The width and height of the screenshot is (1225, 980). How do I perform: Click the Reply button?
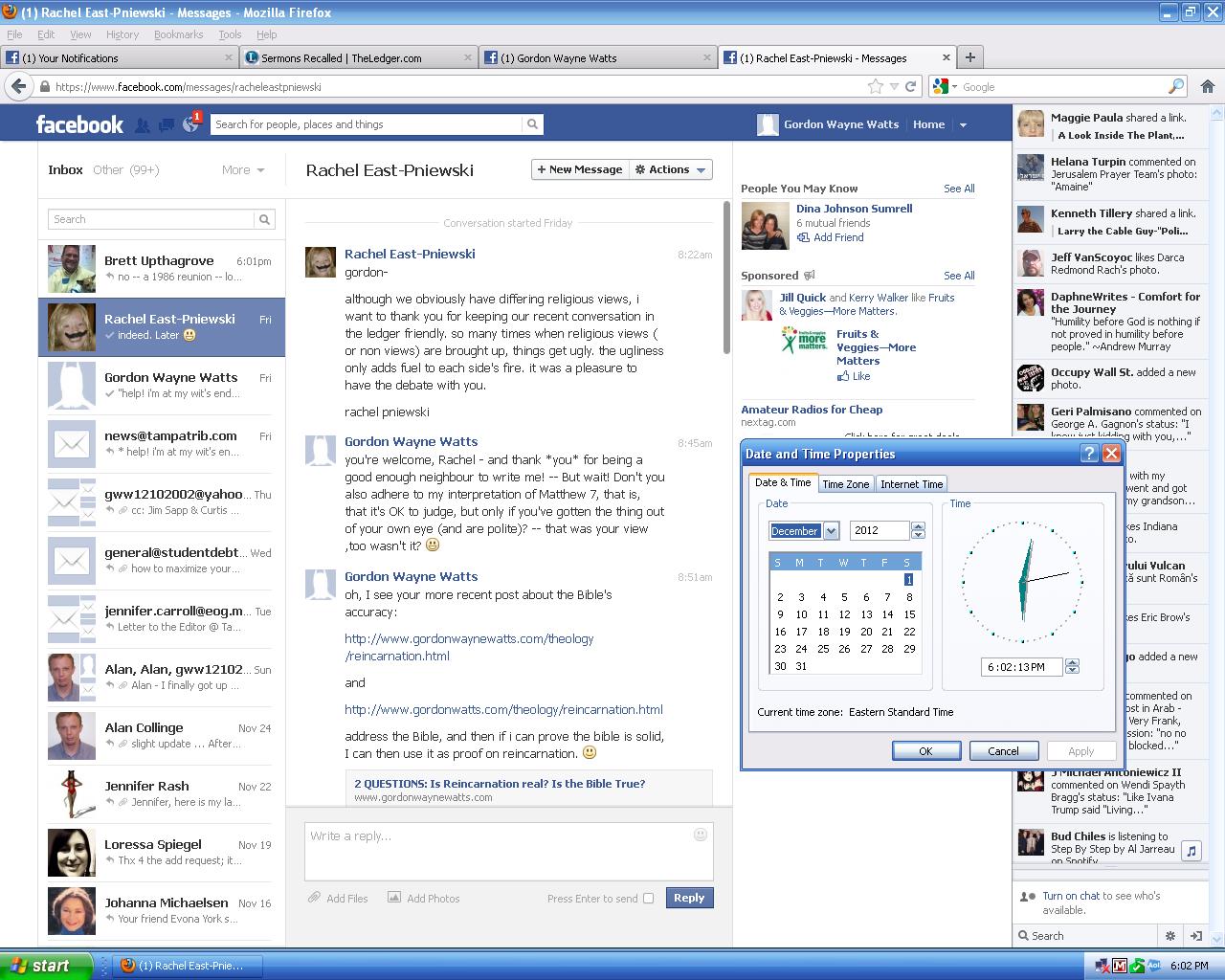click(689, 898)
